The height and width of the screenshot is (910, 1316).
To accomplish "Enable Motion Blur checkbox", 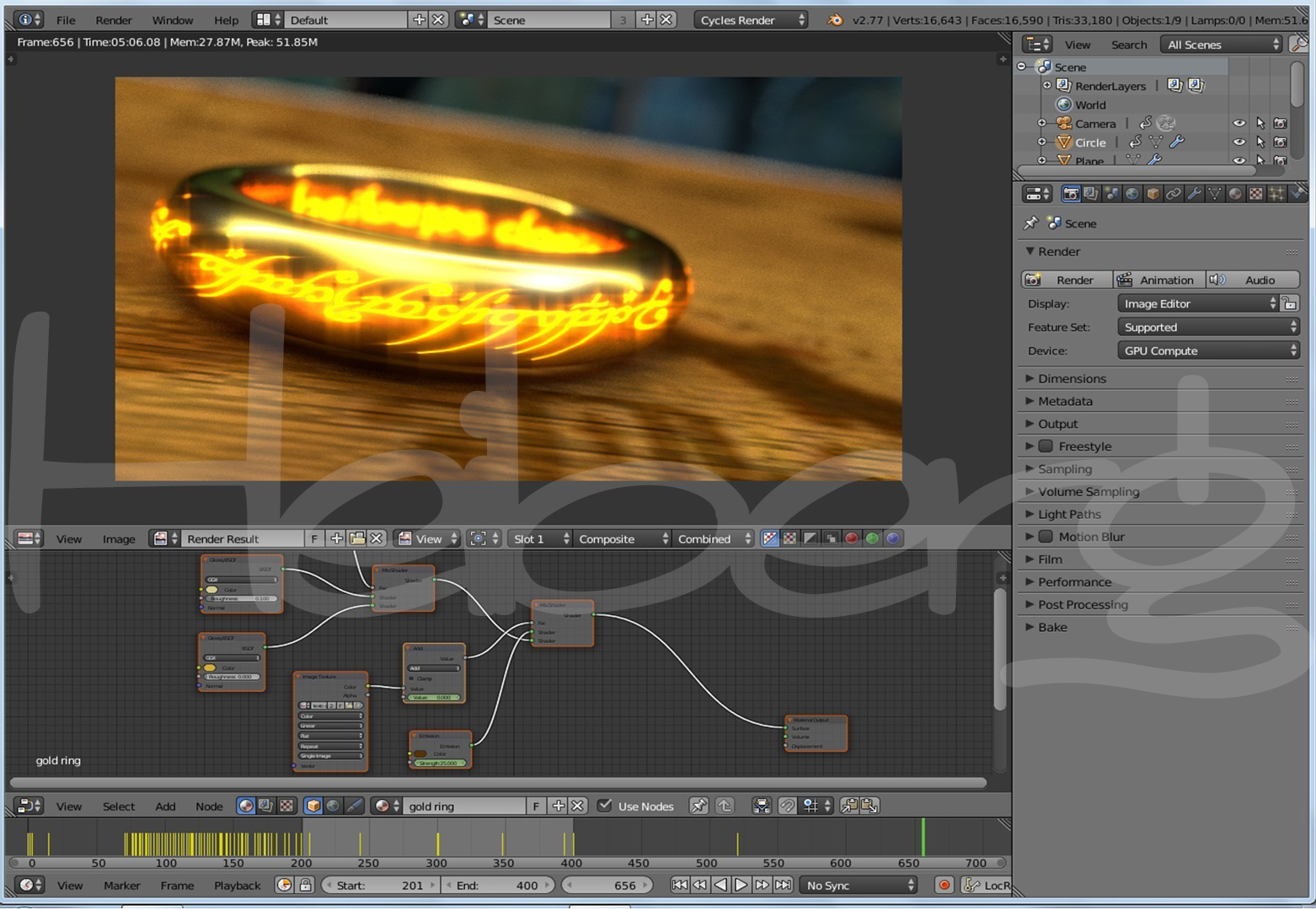I will coord(1046,536).
